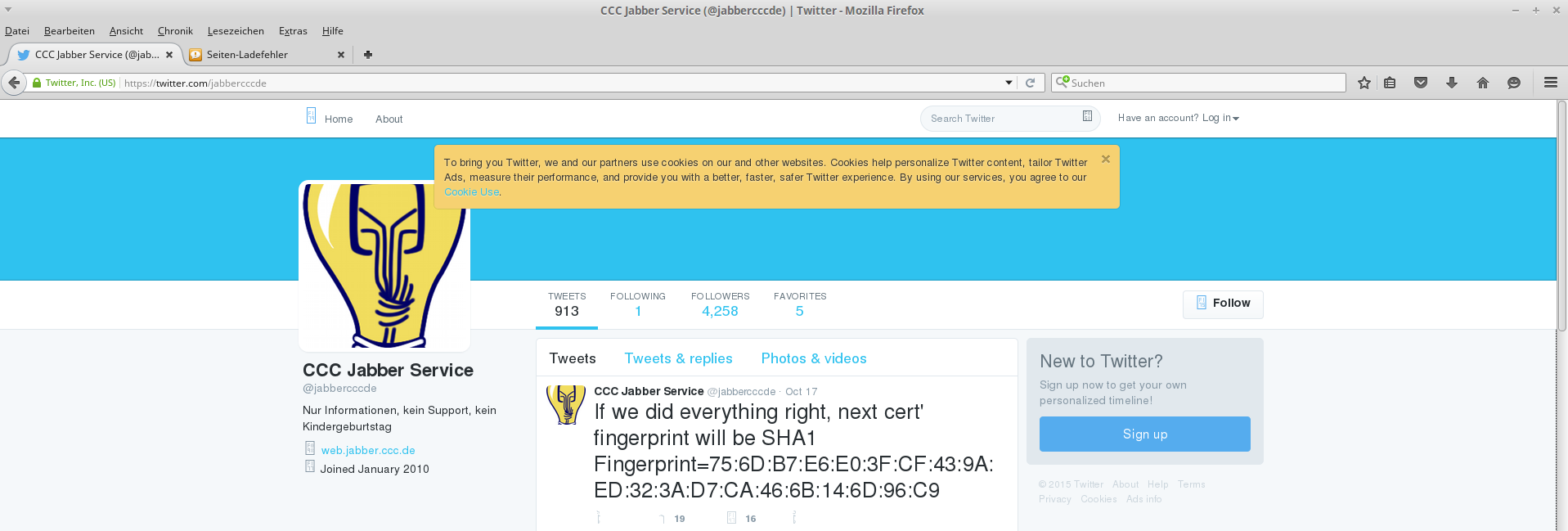The image size is (1568, 531).
Task: Click the Cookies footer link
Action: 1098,499
